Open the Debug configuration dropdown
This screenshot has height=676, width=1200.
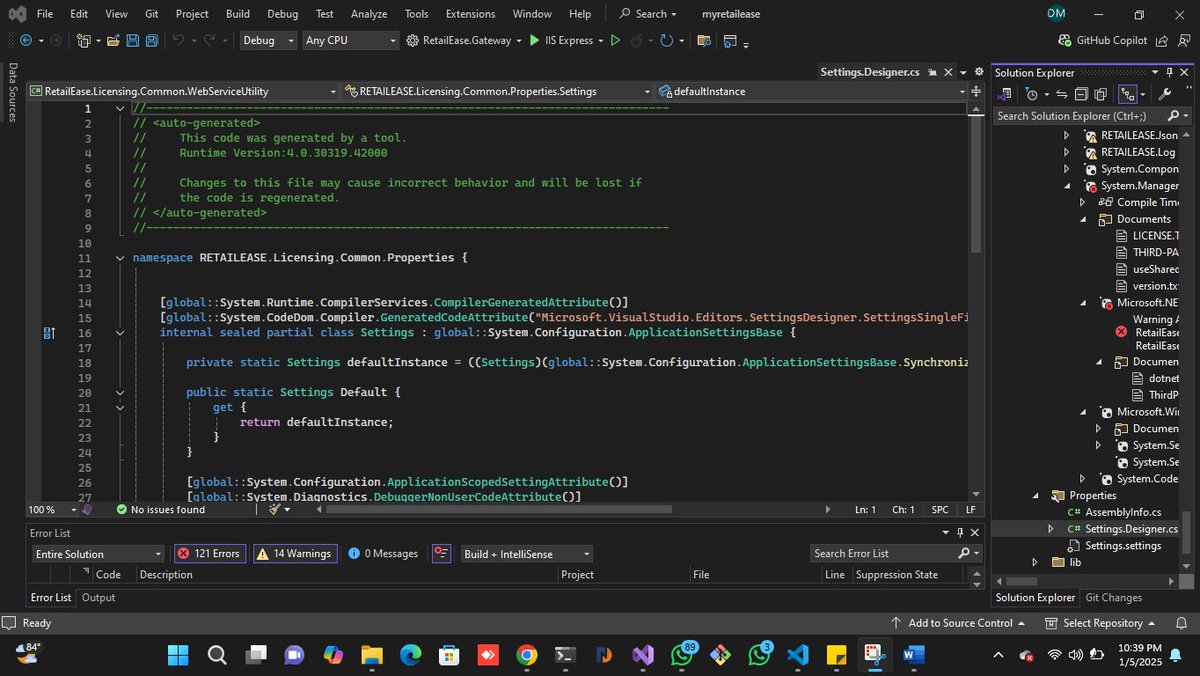[x=269, y=41]
